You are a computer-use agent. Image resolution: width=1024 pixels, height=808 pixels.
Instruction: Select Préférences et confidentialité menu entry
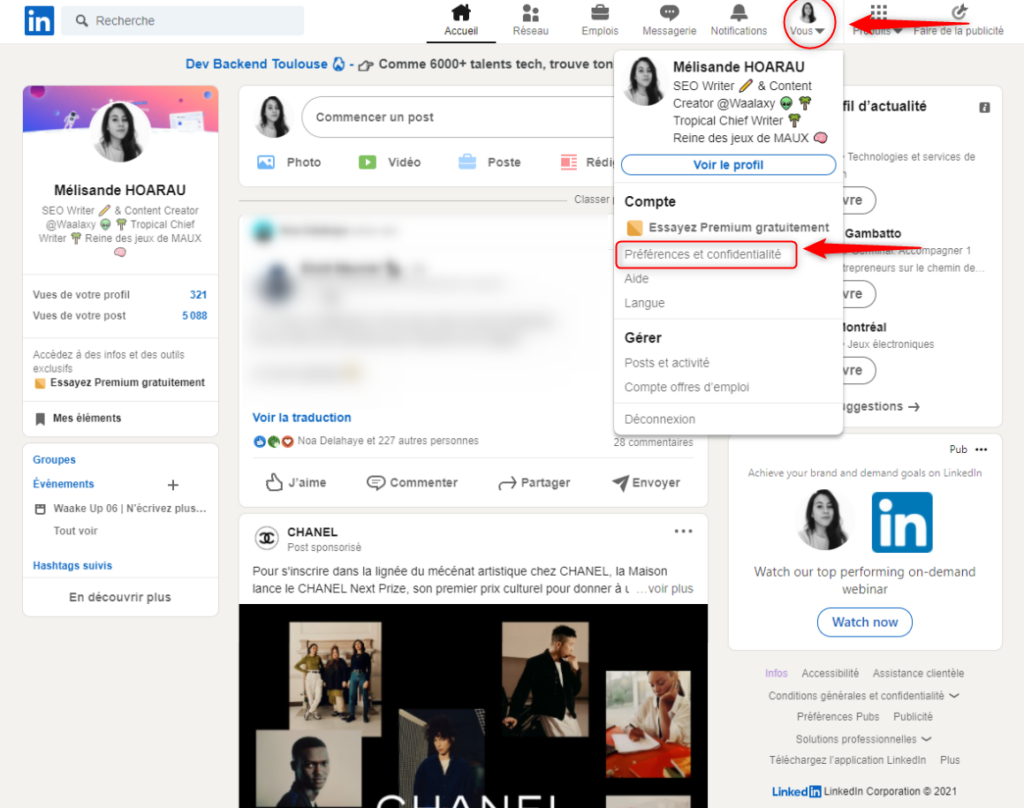[x=706, y=255]
